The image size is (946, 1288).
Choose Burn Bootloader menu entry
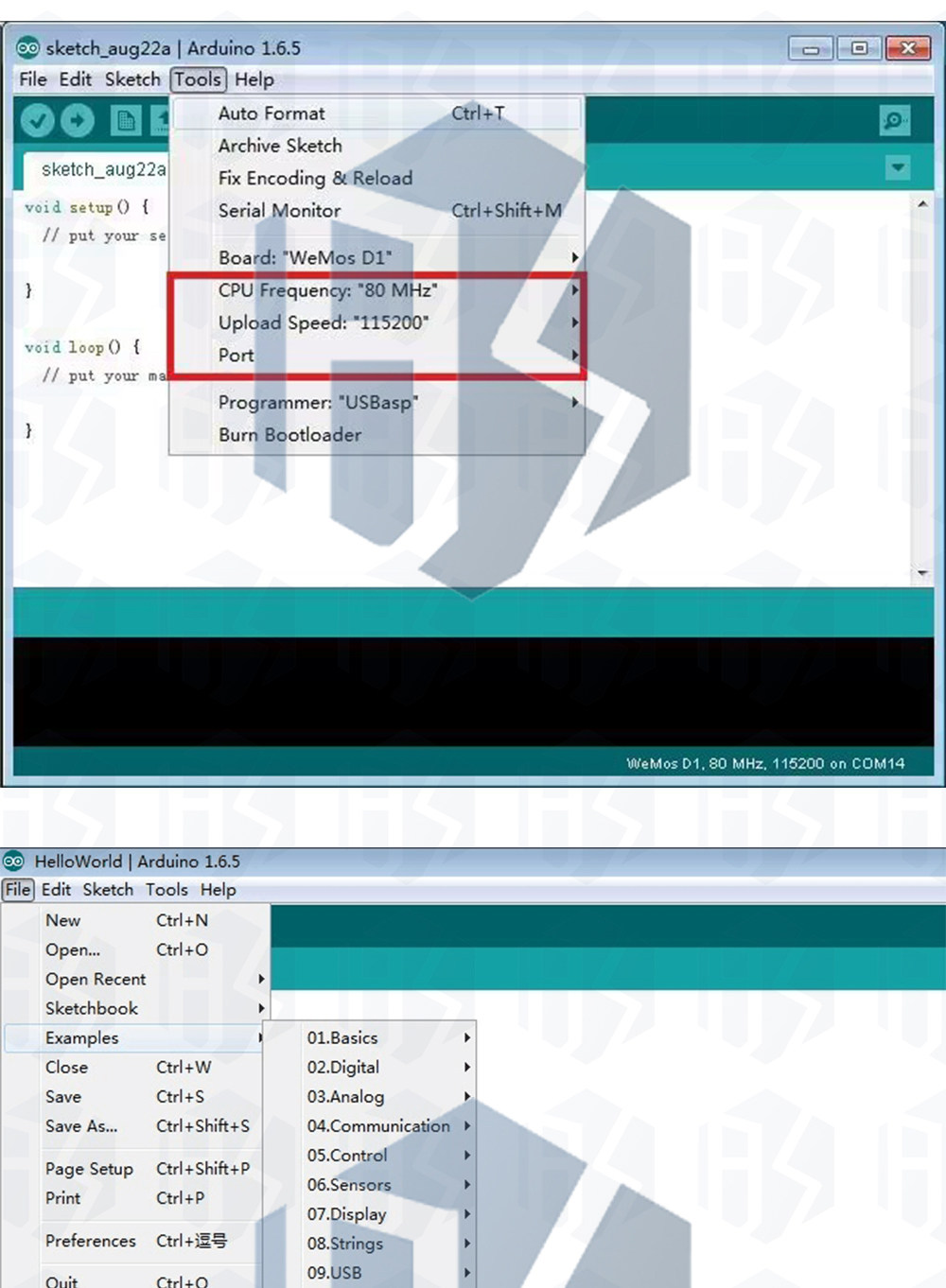[x=377, y=435]
